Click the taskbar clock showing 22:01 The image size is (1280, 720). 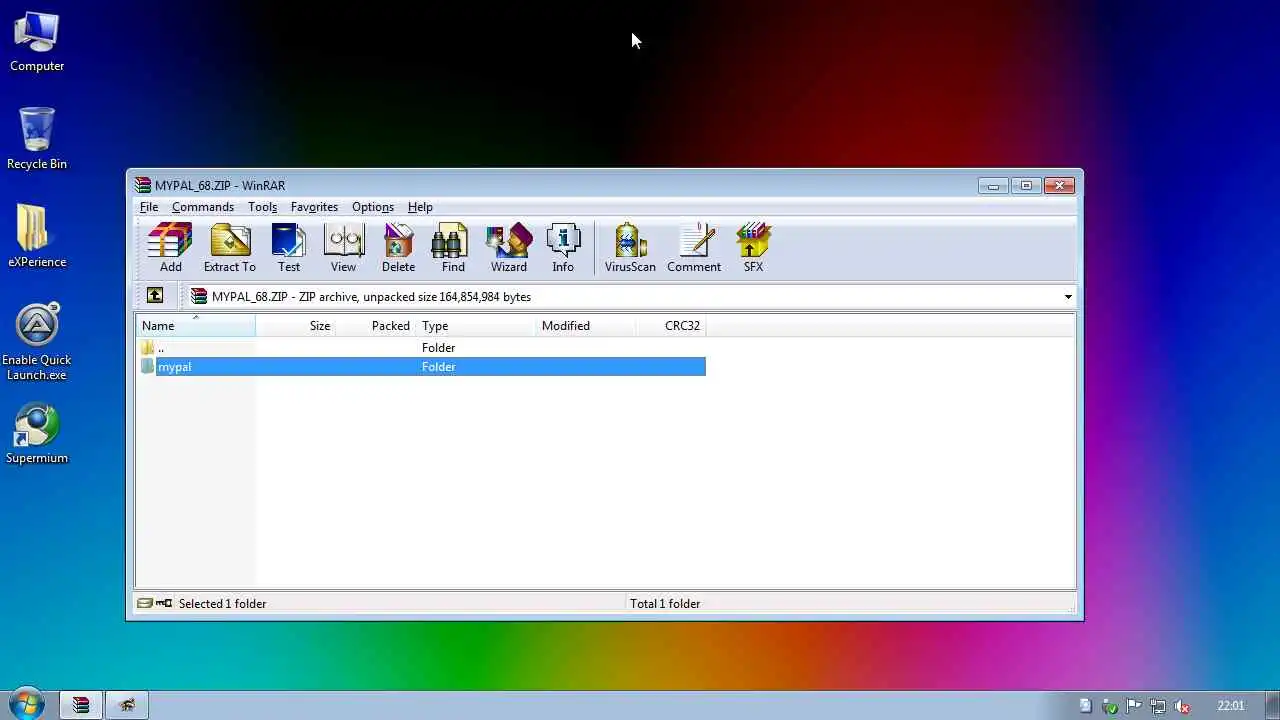coord(1231,706)
